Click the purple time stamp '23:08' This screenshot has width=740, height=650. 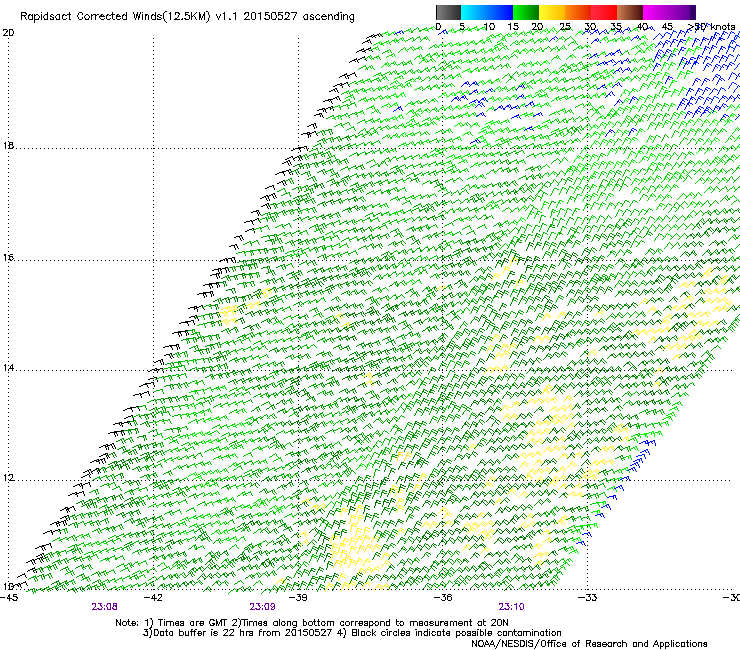(104, 607)
